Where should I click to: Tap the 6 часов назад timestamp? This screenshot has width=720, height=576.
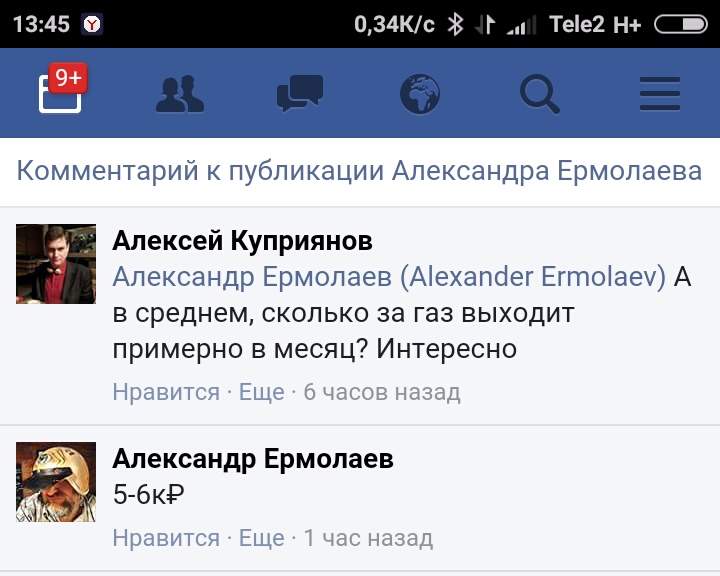[382, 392]
